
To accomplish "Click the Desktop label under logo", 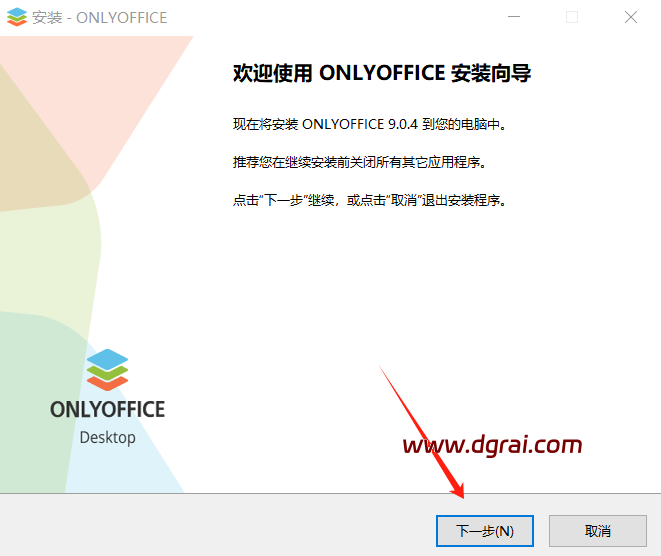I will point(107,437).
